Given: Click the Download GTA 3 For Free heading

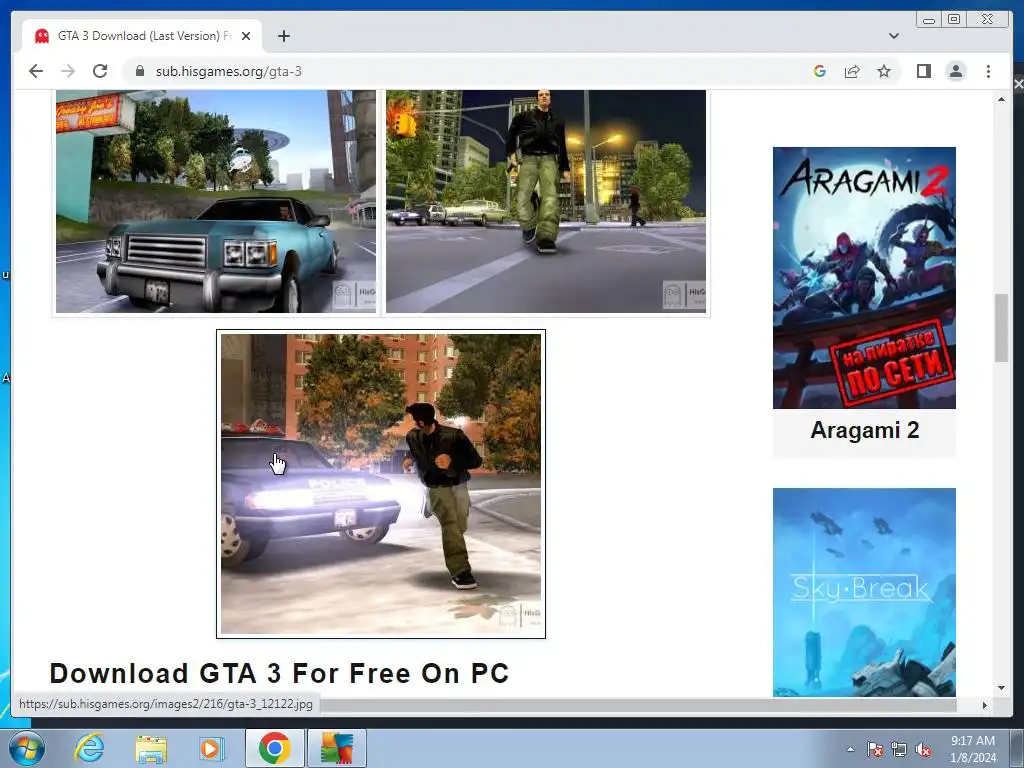Looking at the screenshot, I should click(279, 673).
